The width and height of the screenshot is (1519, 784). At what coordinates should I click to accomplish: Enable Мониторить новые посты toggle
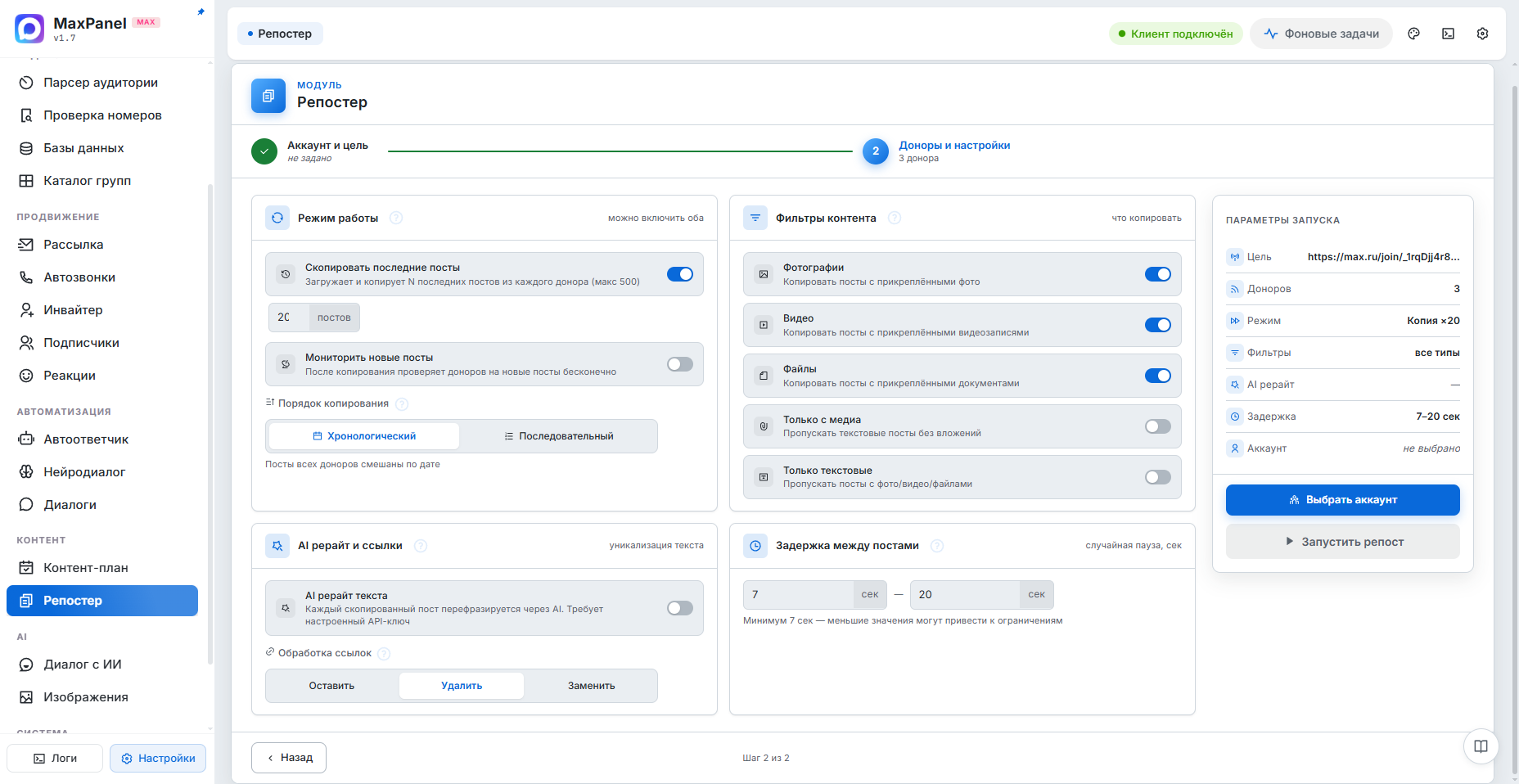pyautogui.click(x=680, y=364)
